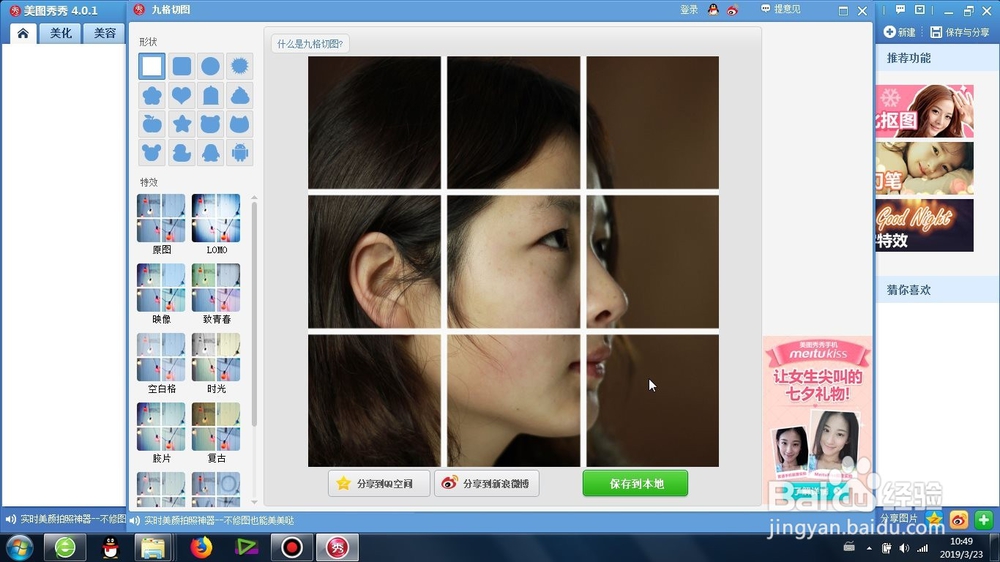
Task: Select the duck shape
Action: pyautogui.click(x=182, y=152)
